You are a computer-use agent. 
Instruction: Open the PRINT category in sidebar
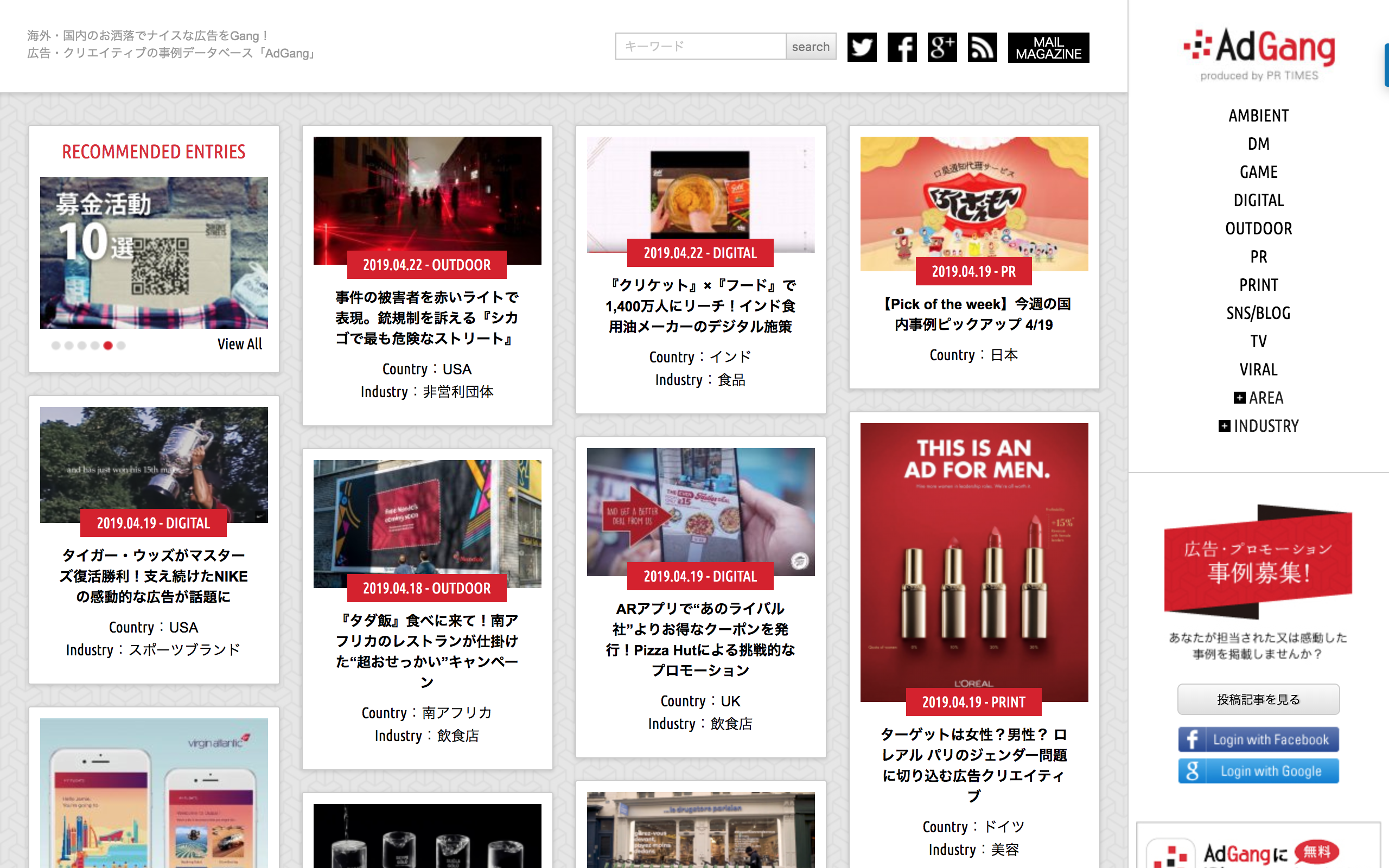(x=1258, y=284)
